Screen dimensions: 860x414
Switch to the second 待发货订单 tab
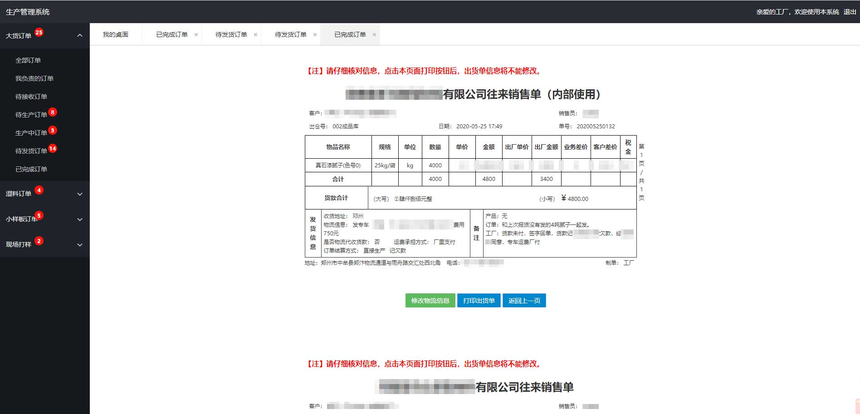(288, 35)
